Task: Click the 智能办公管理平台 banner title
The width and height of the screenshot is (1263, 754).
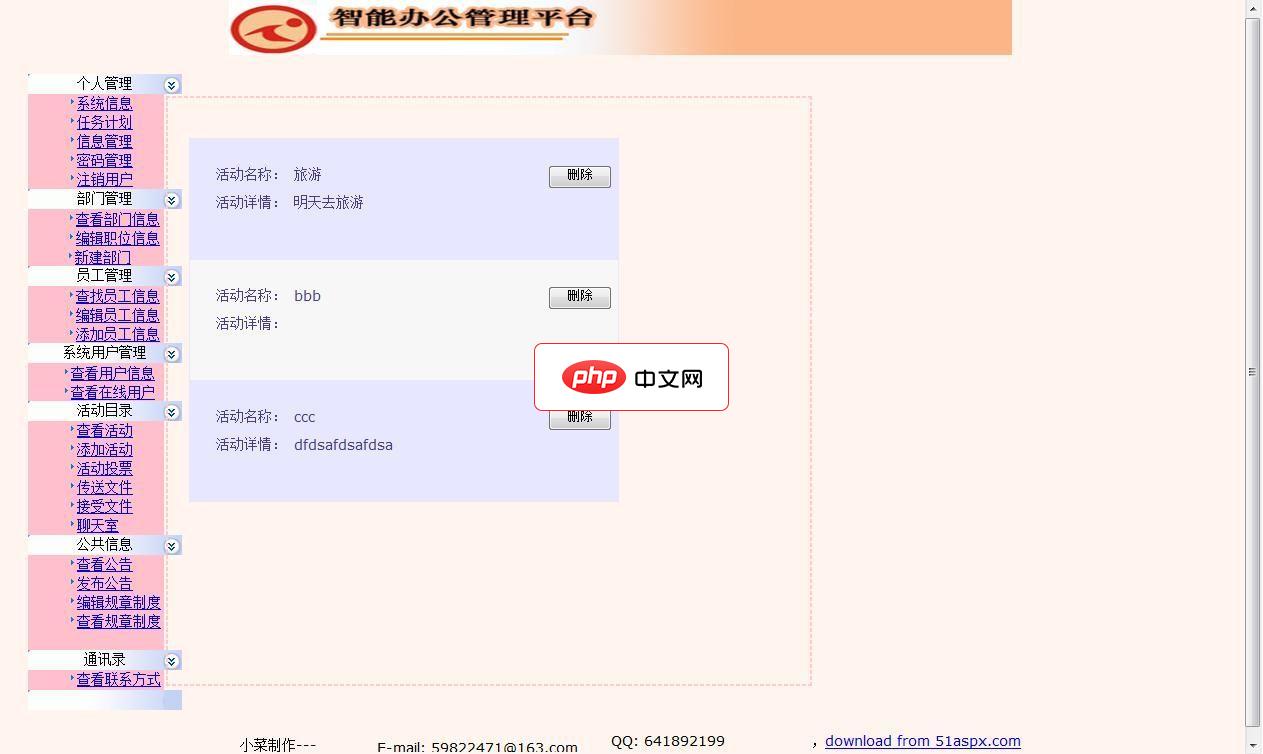Action: point(462,18)
